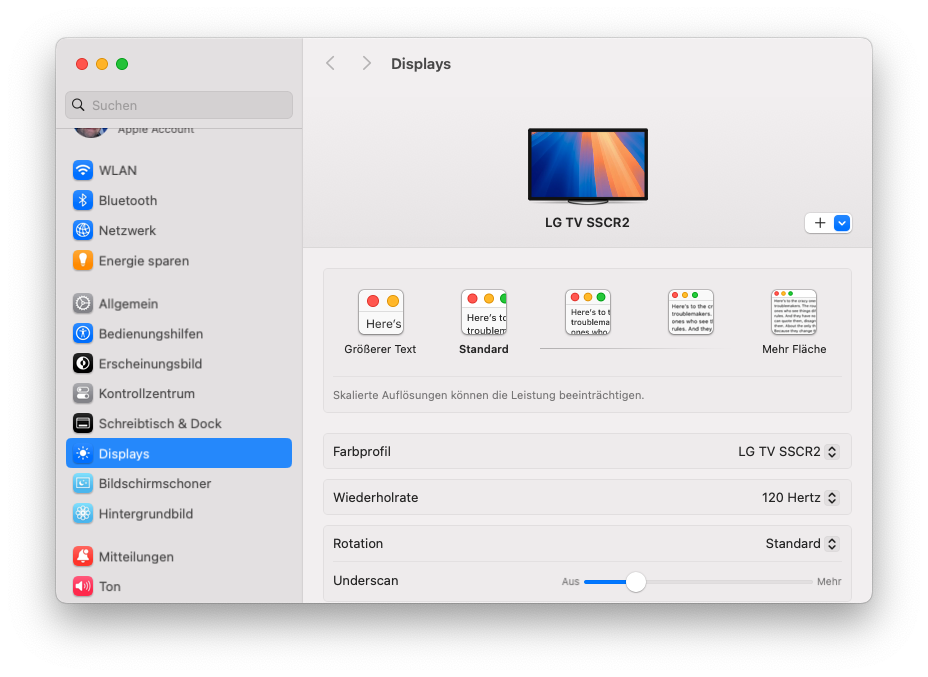Open the Bluetooth settings pane
The width and height of the screenshot is (928, 677).
[x=179, y=201]
